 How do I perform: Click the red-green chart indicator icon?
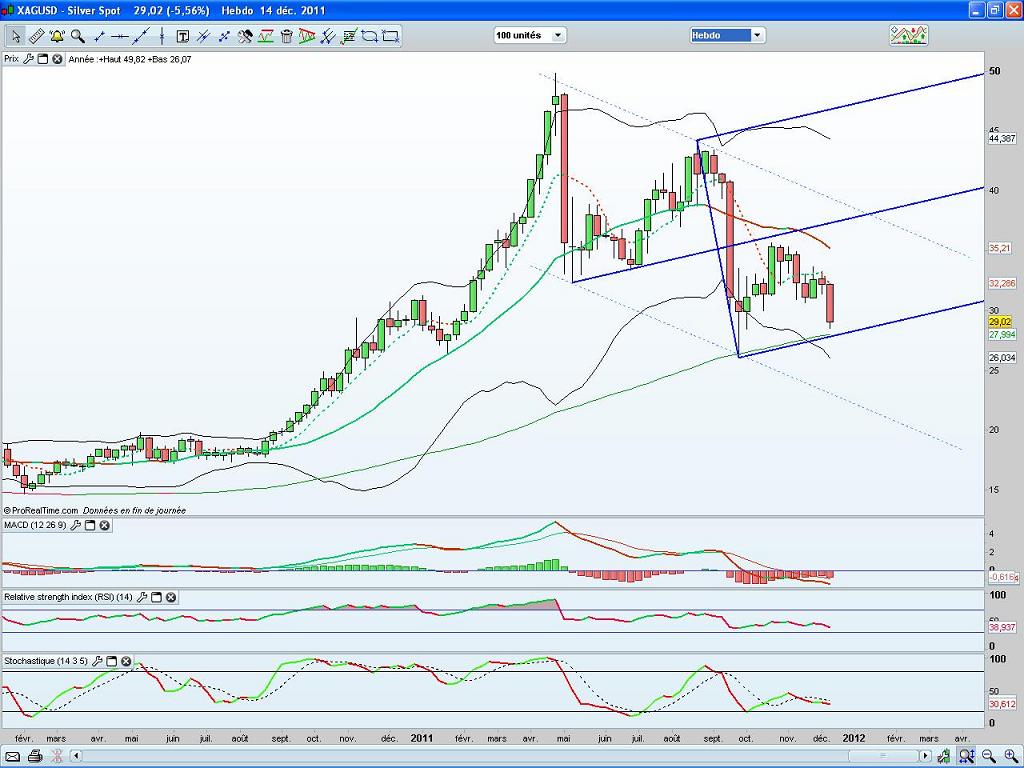tap(265, 36)
